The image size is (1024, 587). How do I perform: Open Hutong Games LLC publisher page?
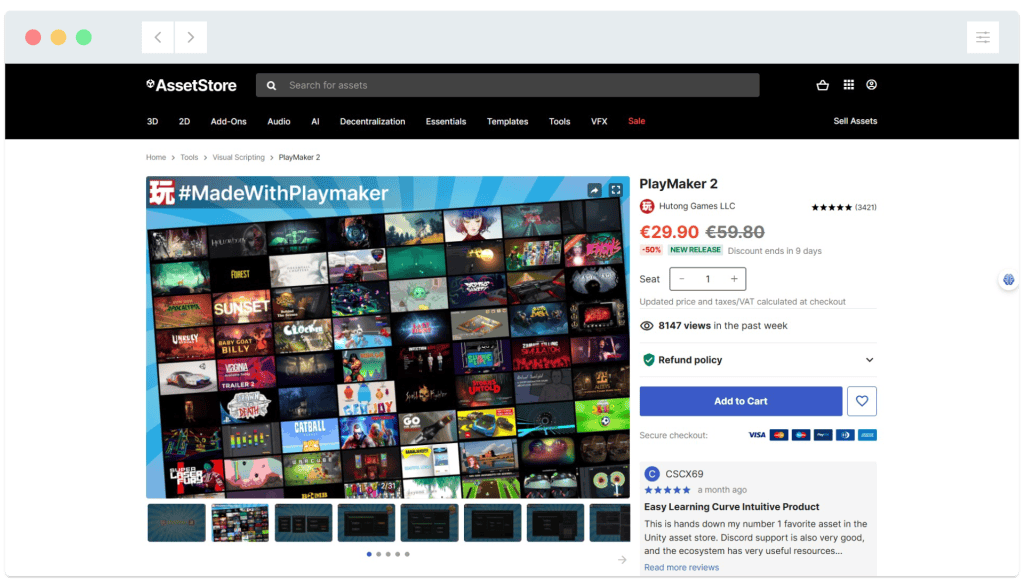point(697,206)
